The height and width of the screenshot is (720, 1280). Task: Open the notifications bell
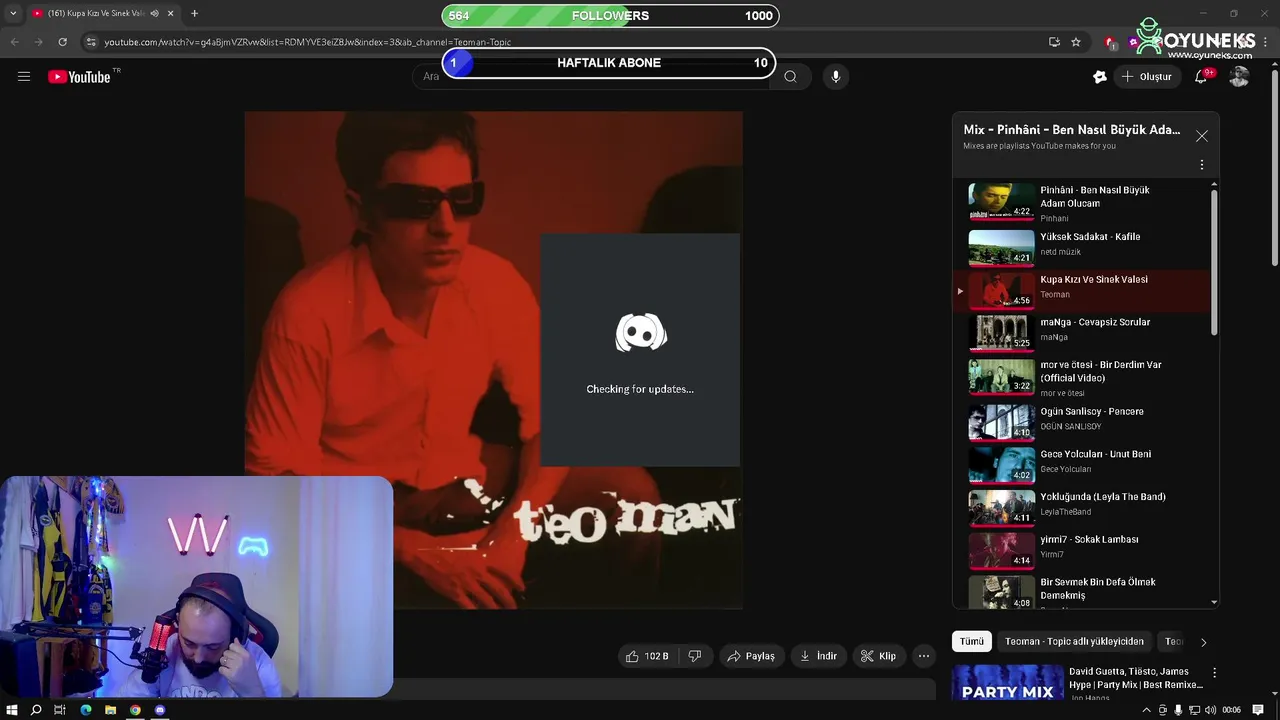[1201, 77]
